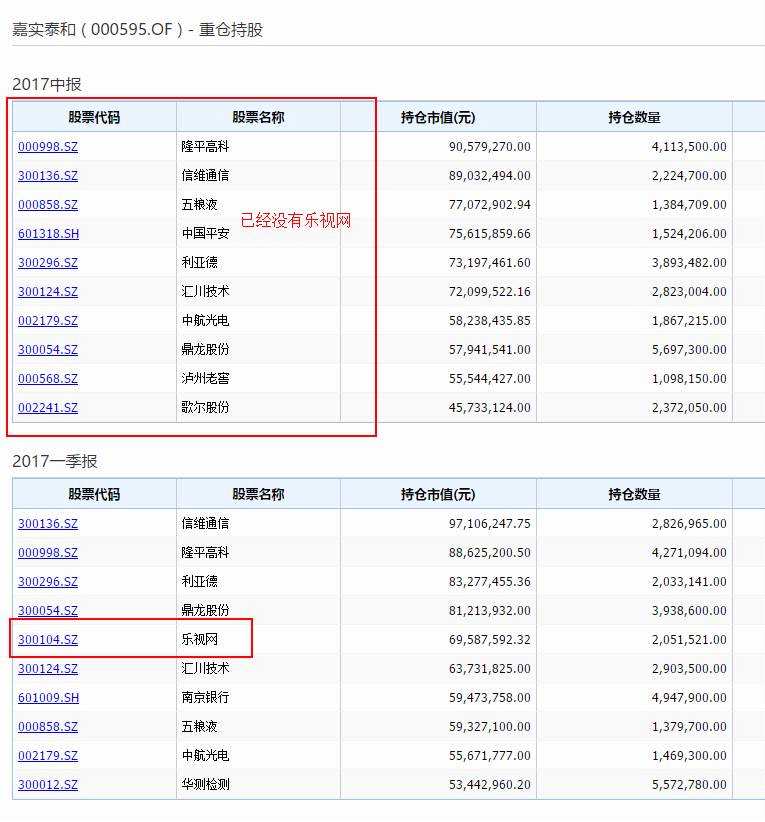Click holding quantity 4,947,900.00
Screen dimensions: 765x822
[x=689, y=697]
